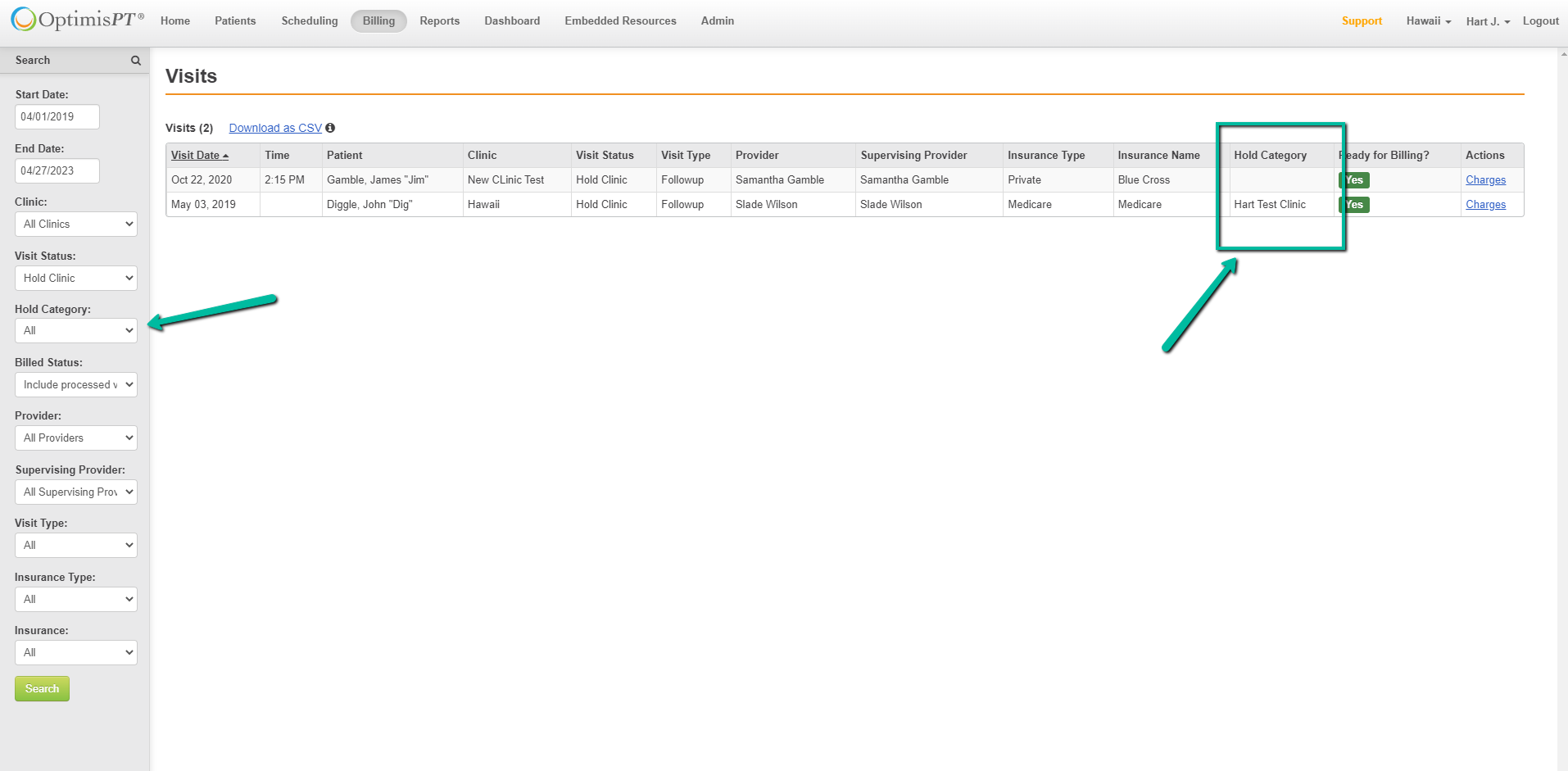
Task: Open the Clinic dropdown showing All Clinics
Action: click(75, 224)
